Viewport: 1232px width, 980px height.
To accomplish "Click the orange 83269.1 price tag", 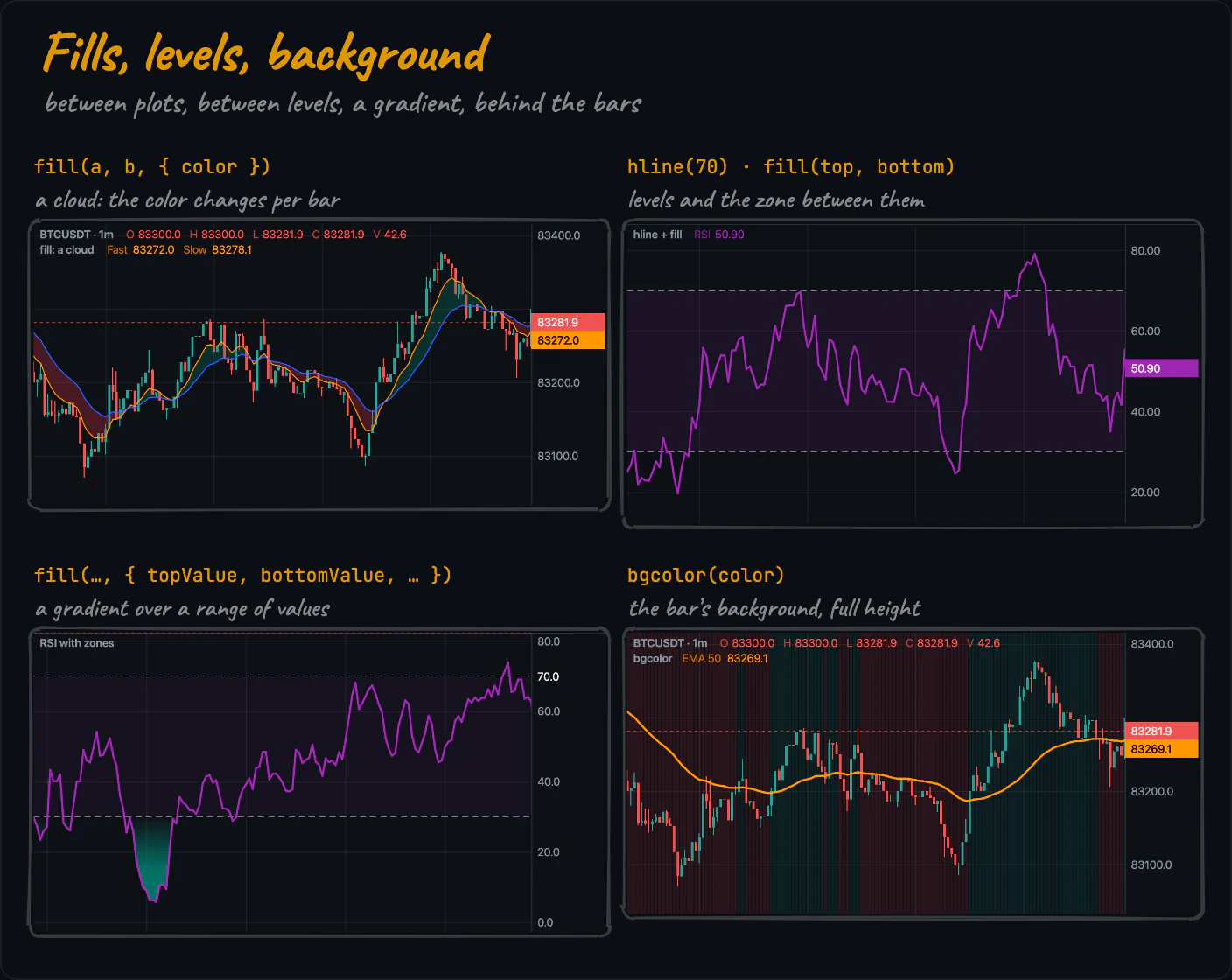I will (x=1161, y=749).
